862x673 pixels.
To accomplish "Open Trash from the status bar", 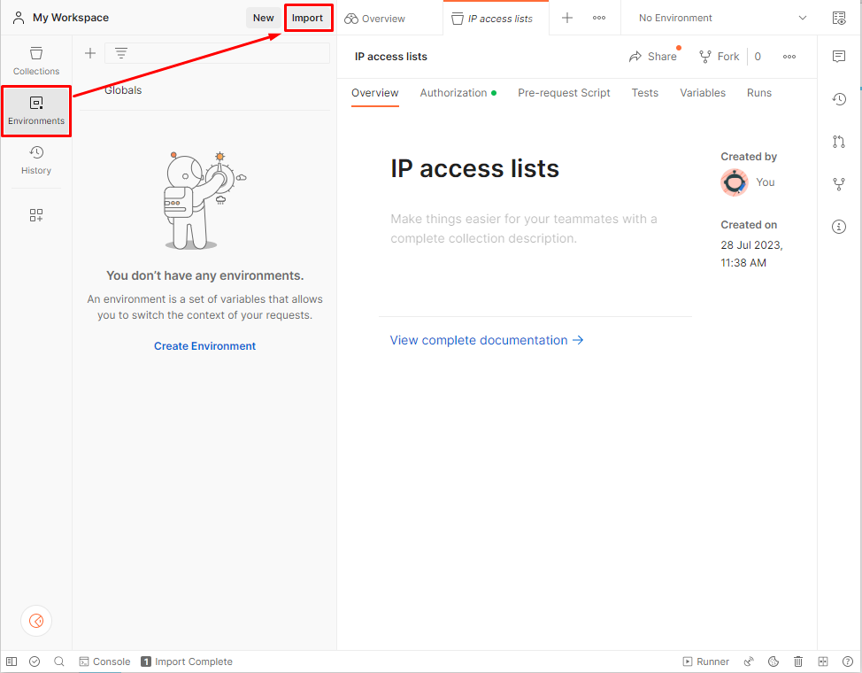I will coord(798,662).
